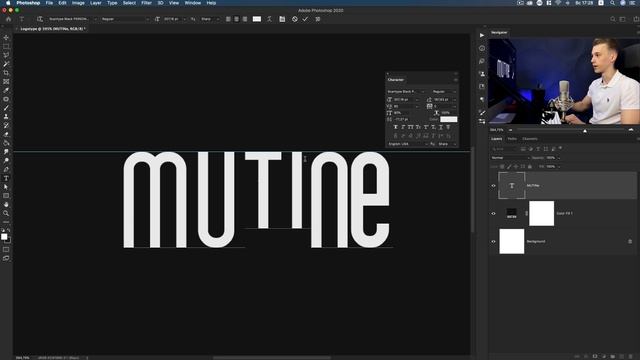The image size is (640, 360).
Task: Open the Layer menu
Action: (96, 3)
